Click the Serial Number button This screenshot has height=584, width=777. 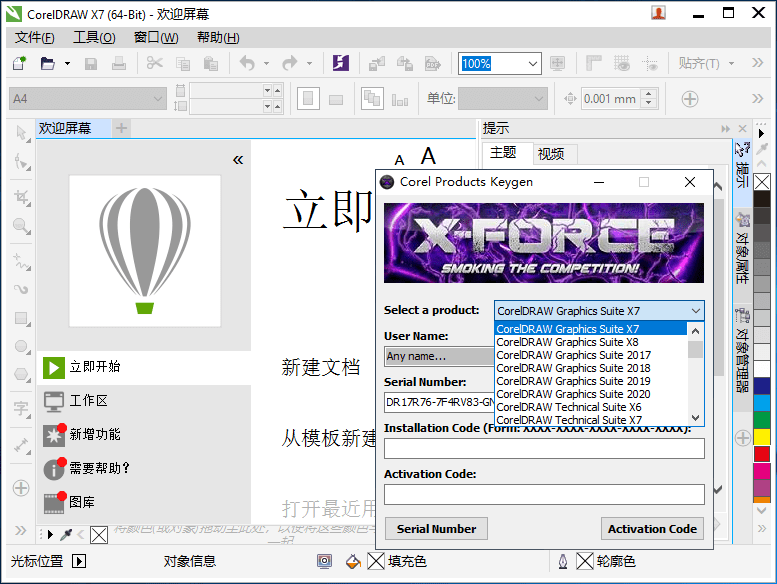click(x=436, y=529)
